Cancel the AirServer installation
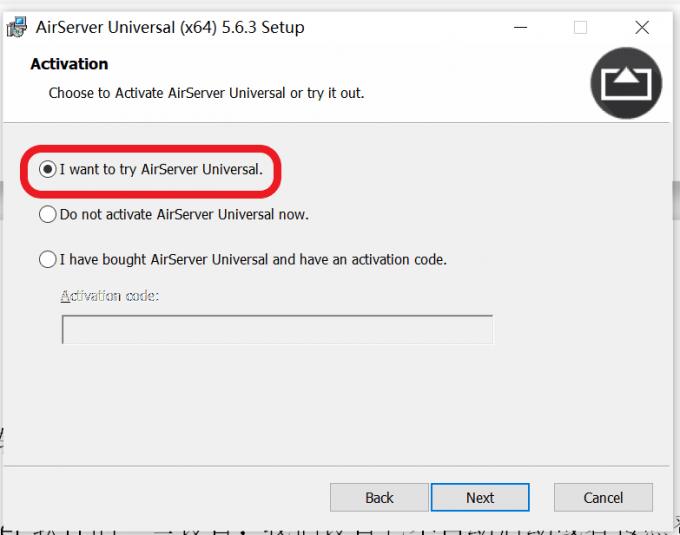Screen dimensions: 680x535 click(x=603, y=497)
